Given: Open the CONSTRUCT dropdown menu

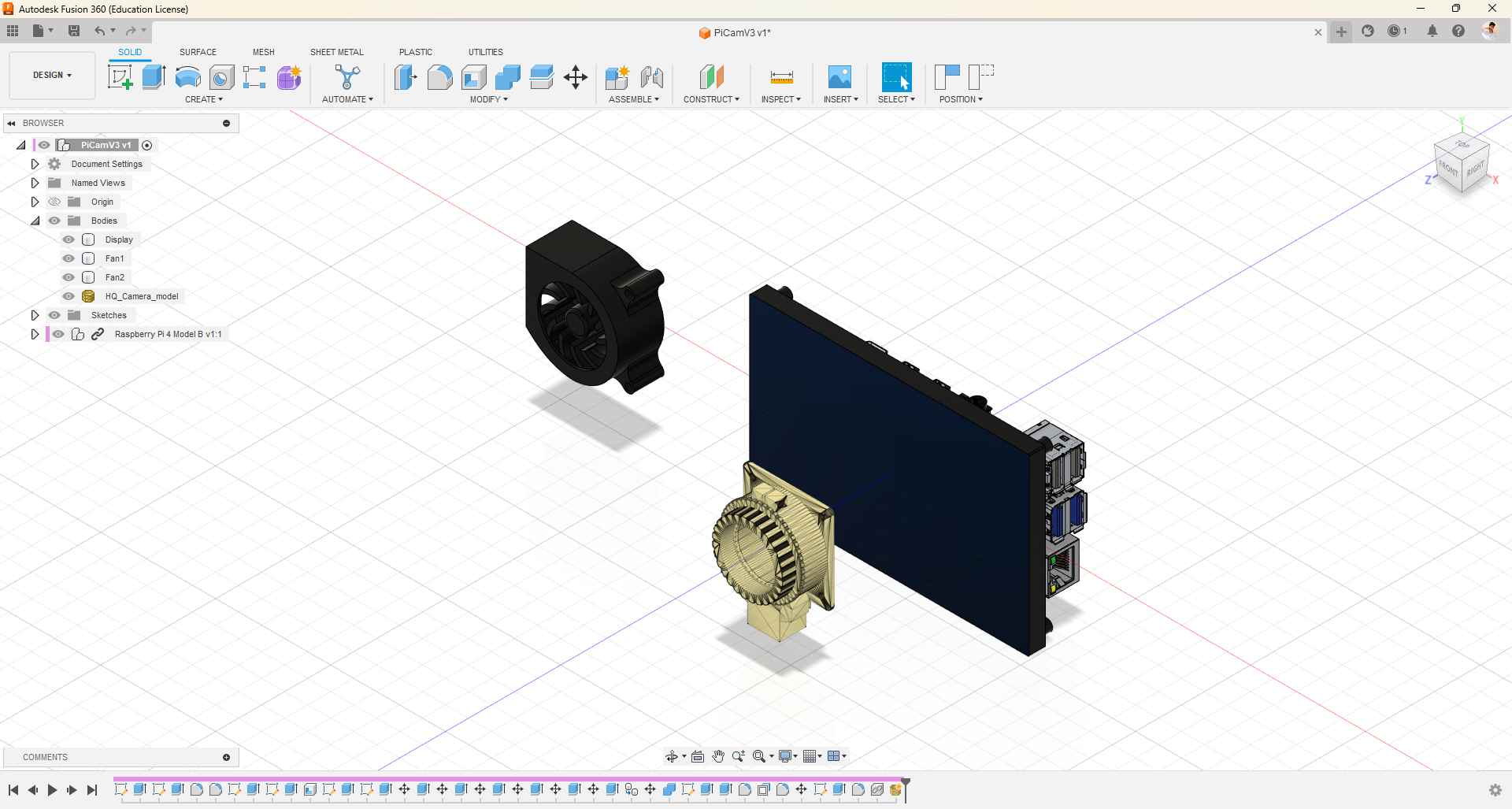Looking at the screenshot, I should coord(711,99).
